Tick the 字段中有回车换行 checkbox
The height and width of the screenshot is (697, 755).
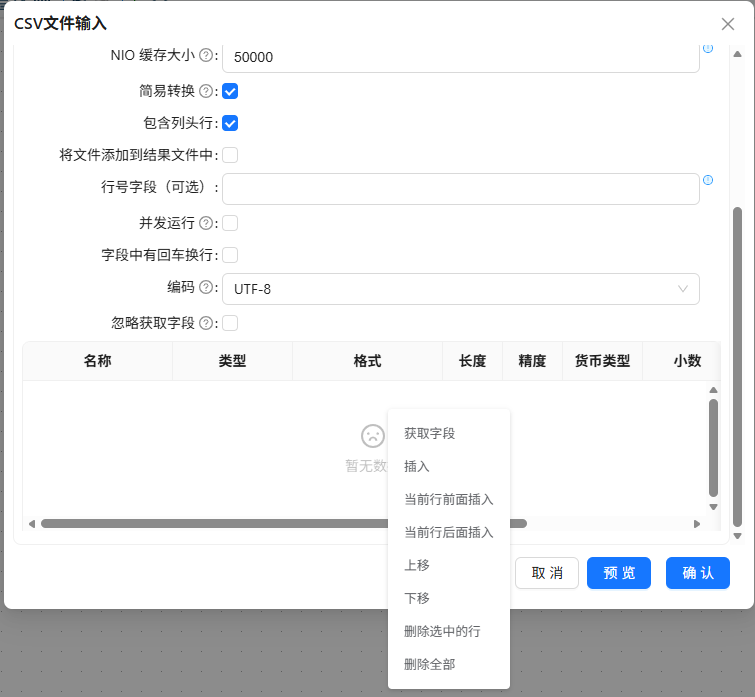(x=230, y=255)
